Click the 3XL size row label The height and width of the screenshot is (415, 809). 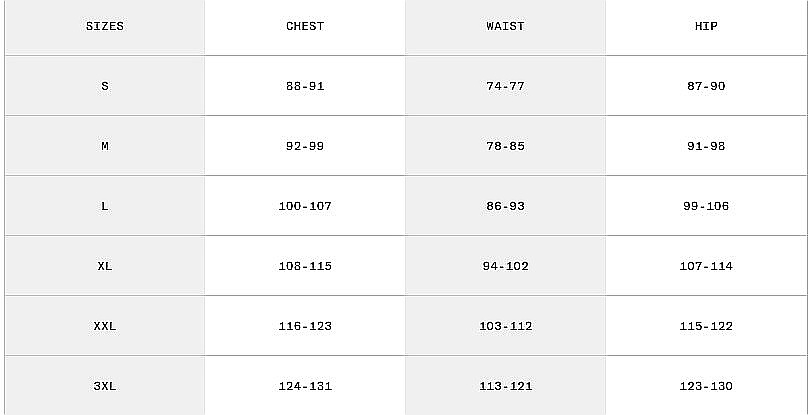105,386
